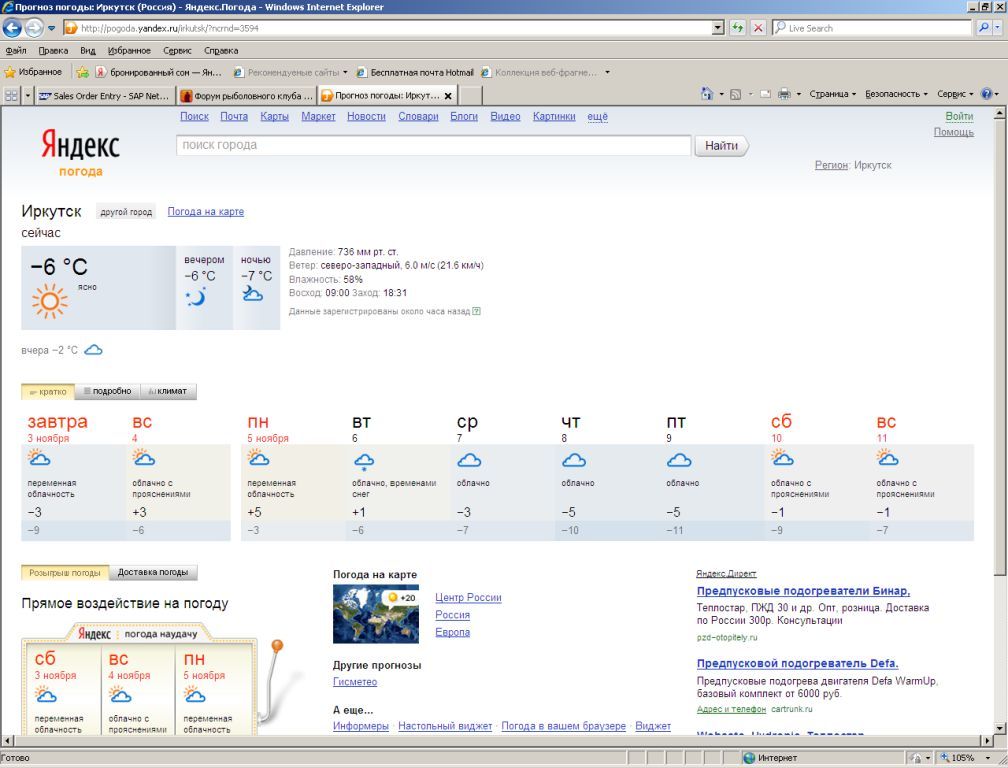Click the Refresh page icon

737,28
